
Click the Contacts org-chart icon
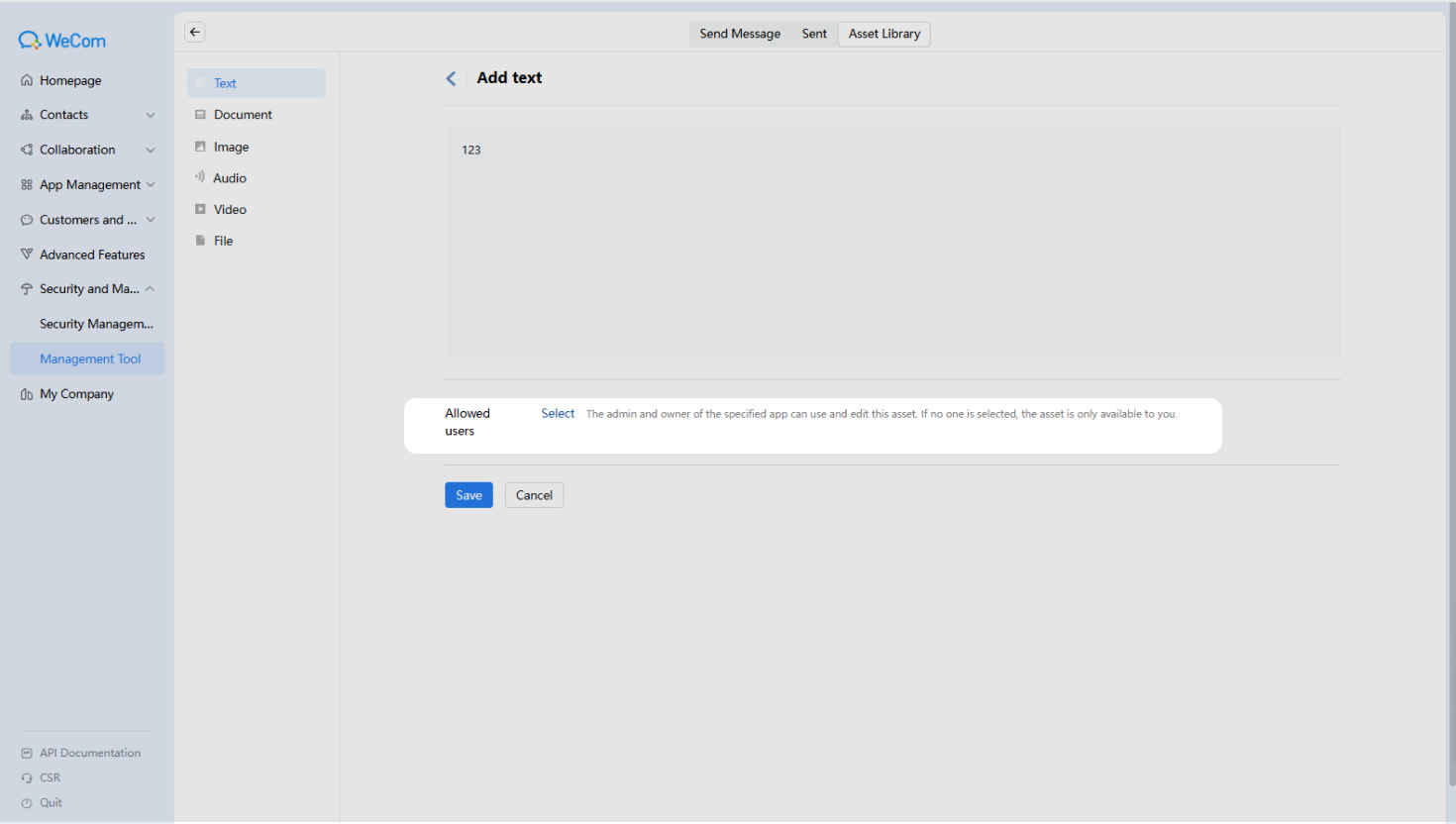tap(27, 115)
